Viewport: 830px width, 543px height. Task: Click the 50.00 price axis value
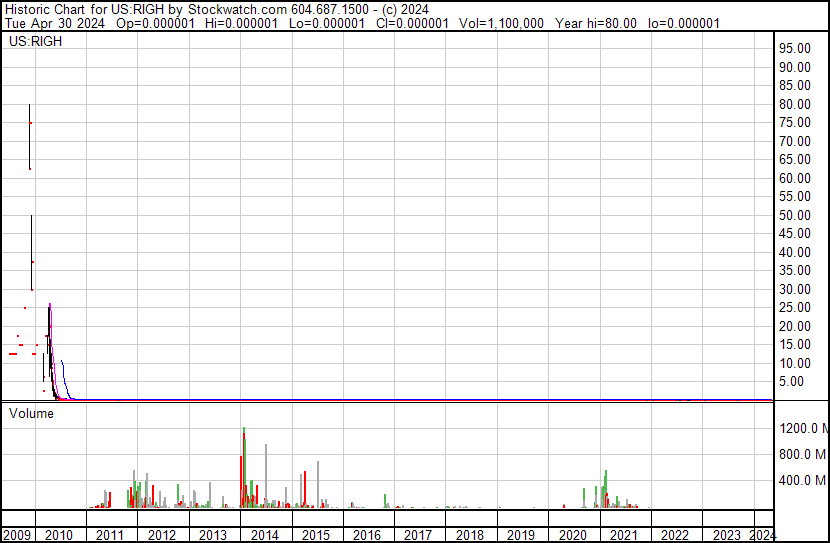795,215
